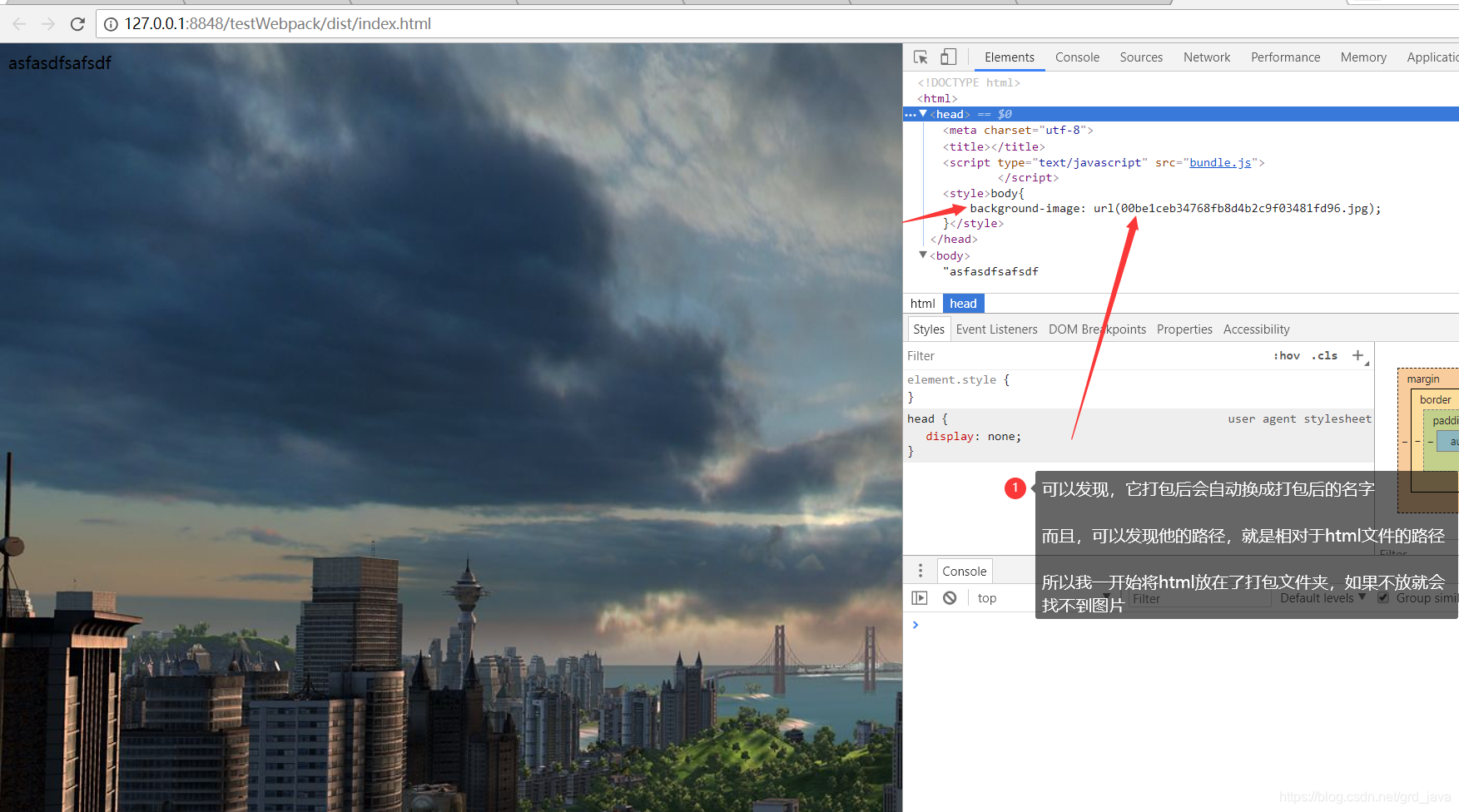1459x812 pixels.
Task: Click the address bar URL
Action: pos(277,24)
